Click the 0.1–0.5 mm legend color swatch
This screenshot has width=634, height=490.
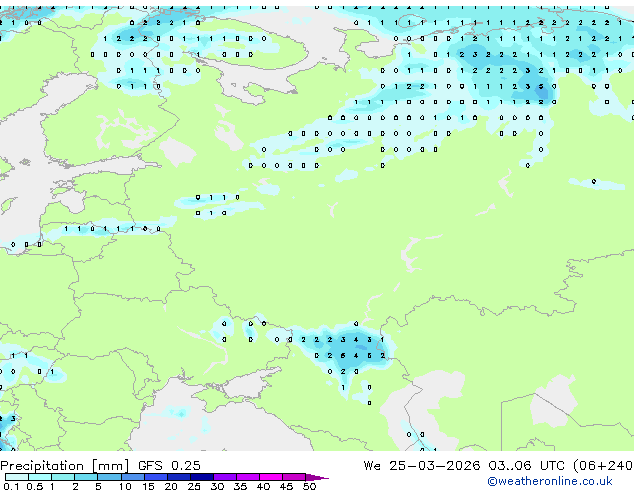[17, 477]
